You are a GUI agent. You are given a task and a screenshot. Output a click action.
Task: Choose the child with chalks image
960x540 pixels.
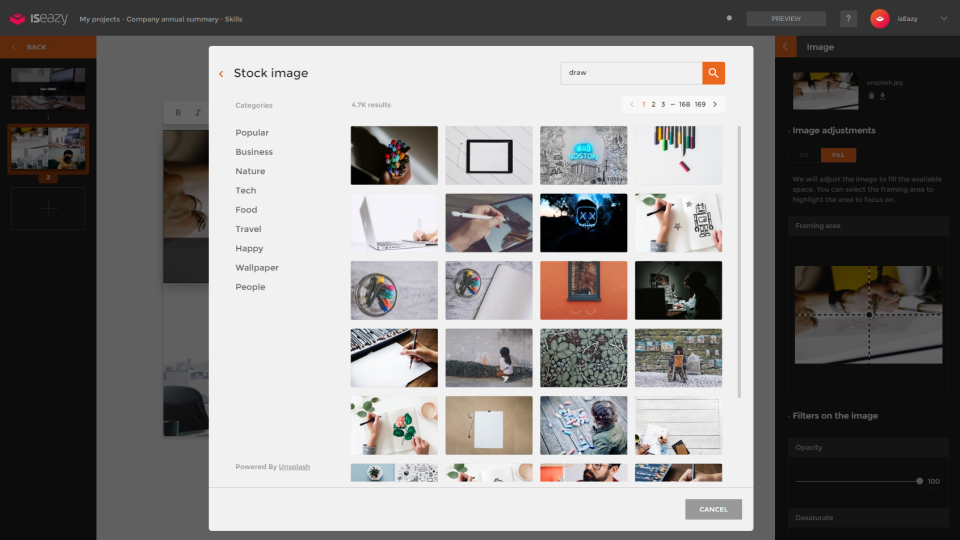tap(583, 426)
